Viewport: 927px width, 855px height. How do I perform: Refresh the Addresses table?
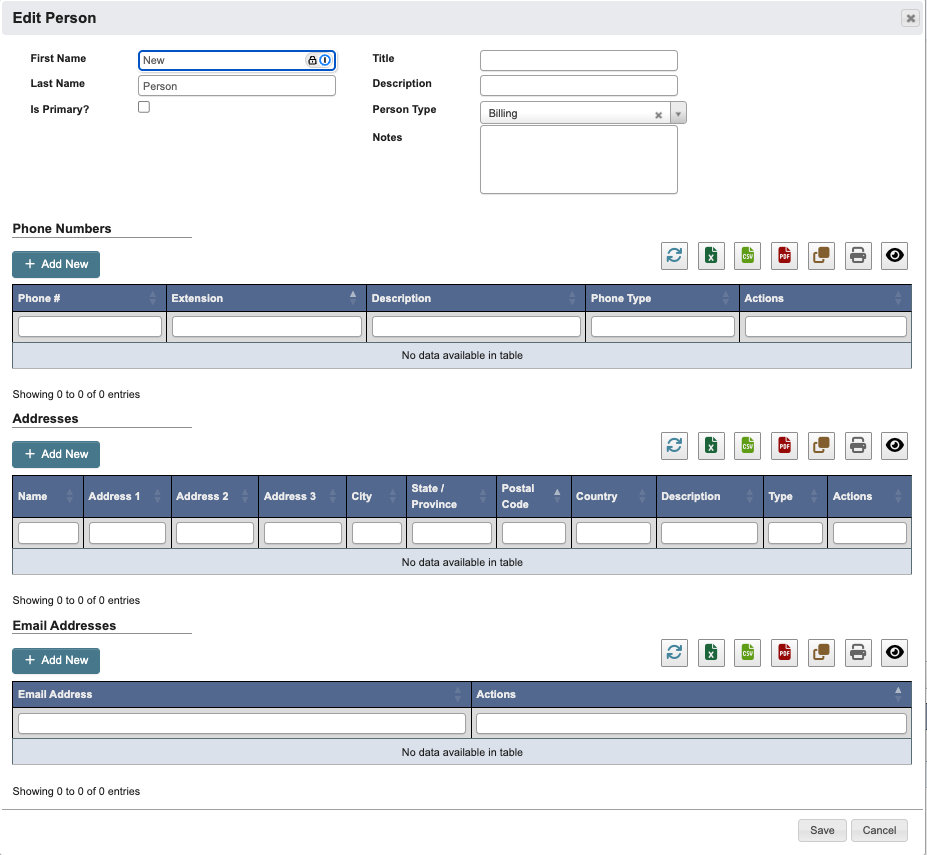pyautogui.click(x=674, y=445)
